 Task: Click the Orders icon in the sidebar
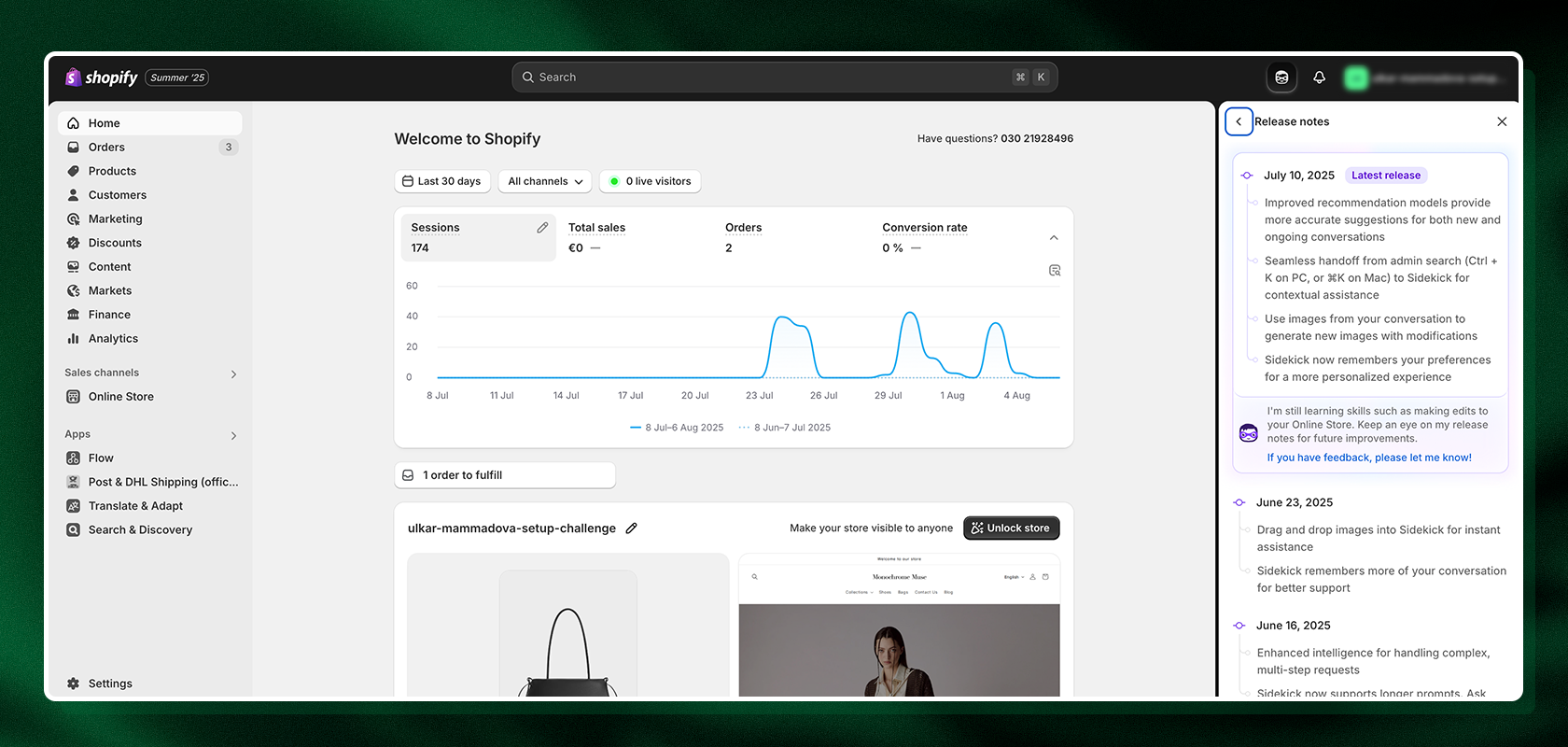coord(73,148)
